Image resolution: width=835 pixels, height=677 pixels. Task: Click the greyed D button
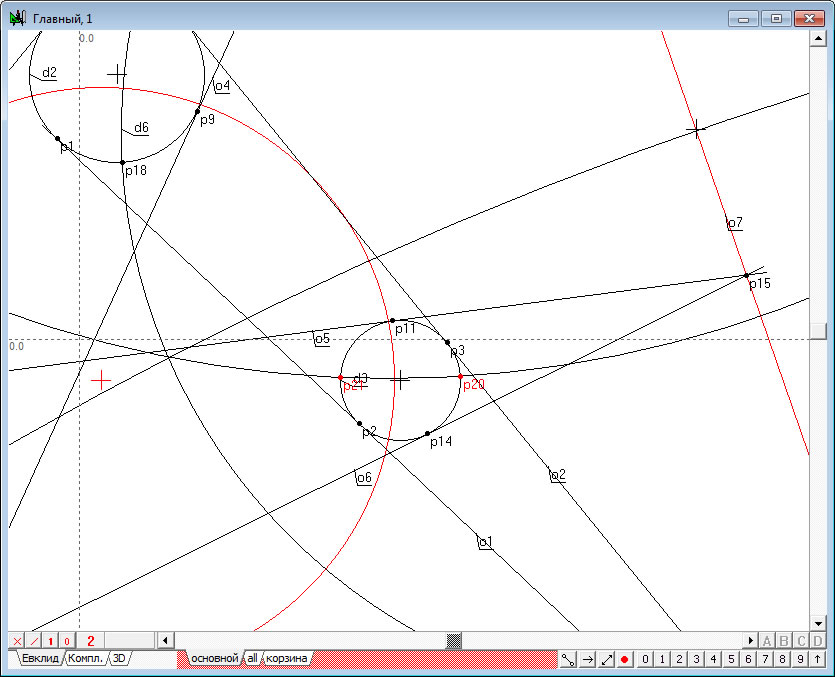point(817,641)
